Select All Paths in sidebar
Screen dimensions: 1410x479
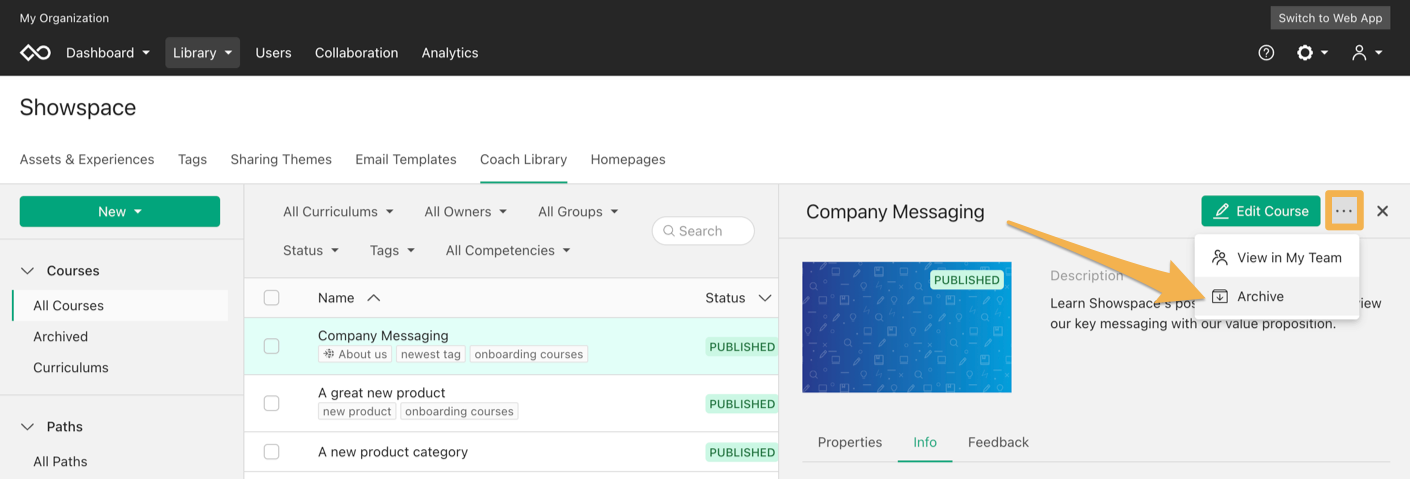(60, 462)
